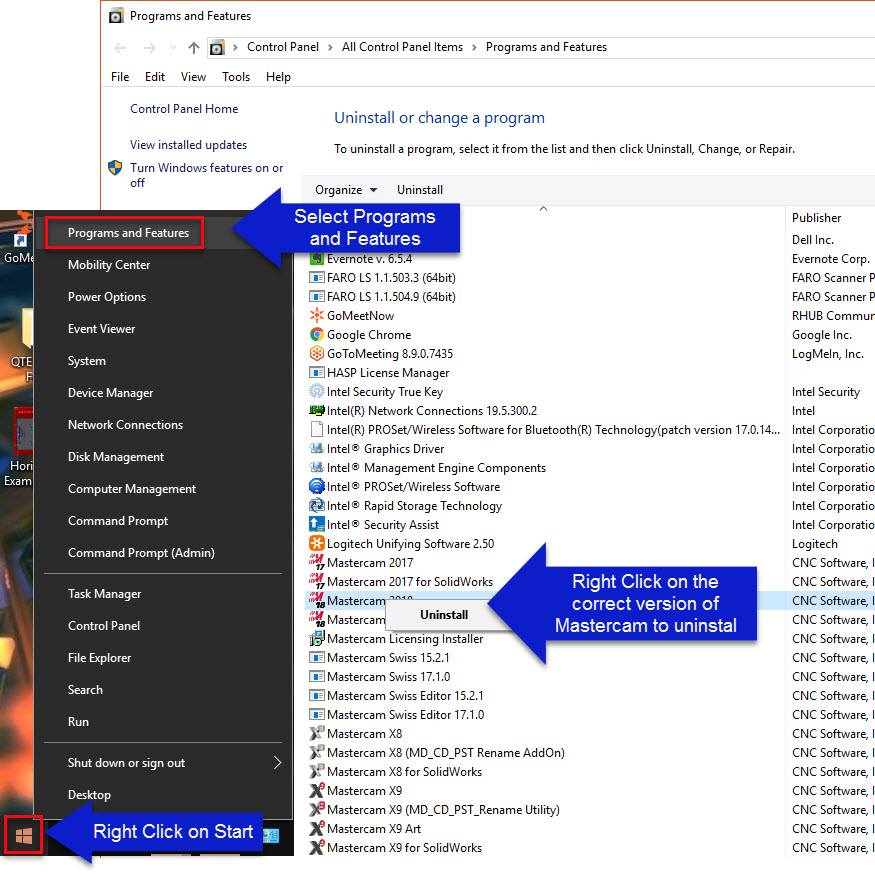Viewport: 875px width, 875px height.
Task: Click the Intel Rapid Storage Technology icon
Action: pyautogui.click(x=316, y=505)
